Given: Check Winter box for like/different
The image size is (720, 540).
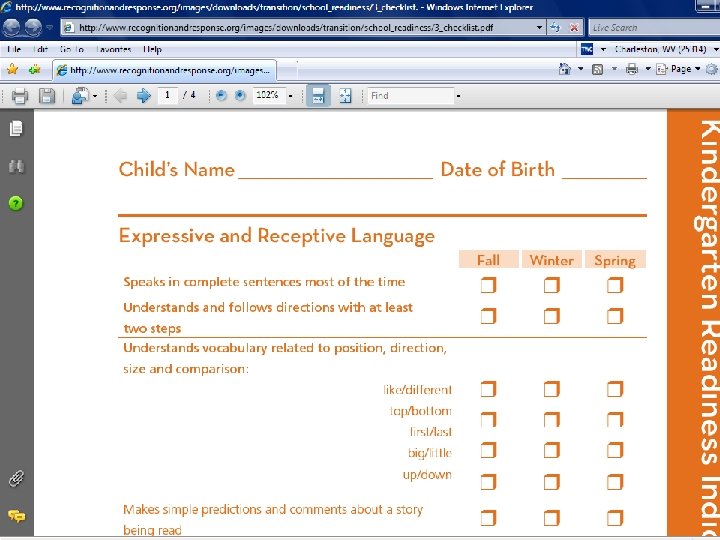Looking at the screenshot, I should (551, 389).
